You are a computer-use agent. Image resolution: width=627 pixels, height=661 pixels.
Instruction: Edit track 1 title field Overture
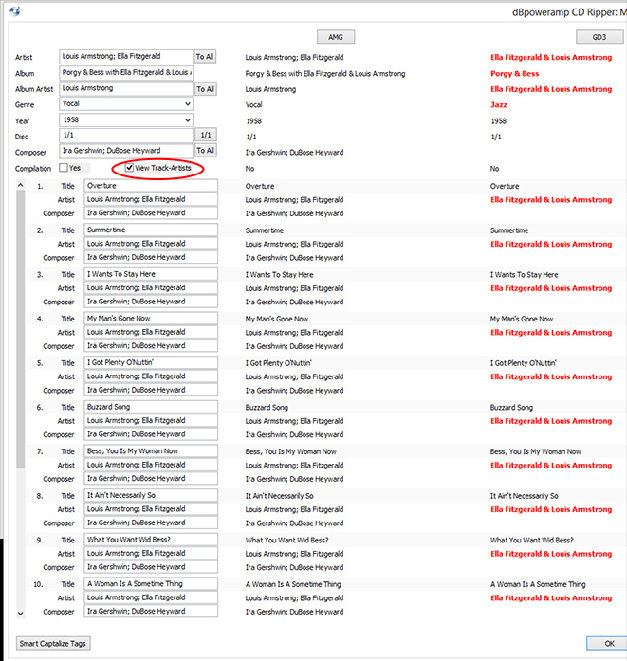[x=151, y=186]
